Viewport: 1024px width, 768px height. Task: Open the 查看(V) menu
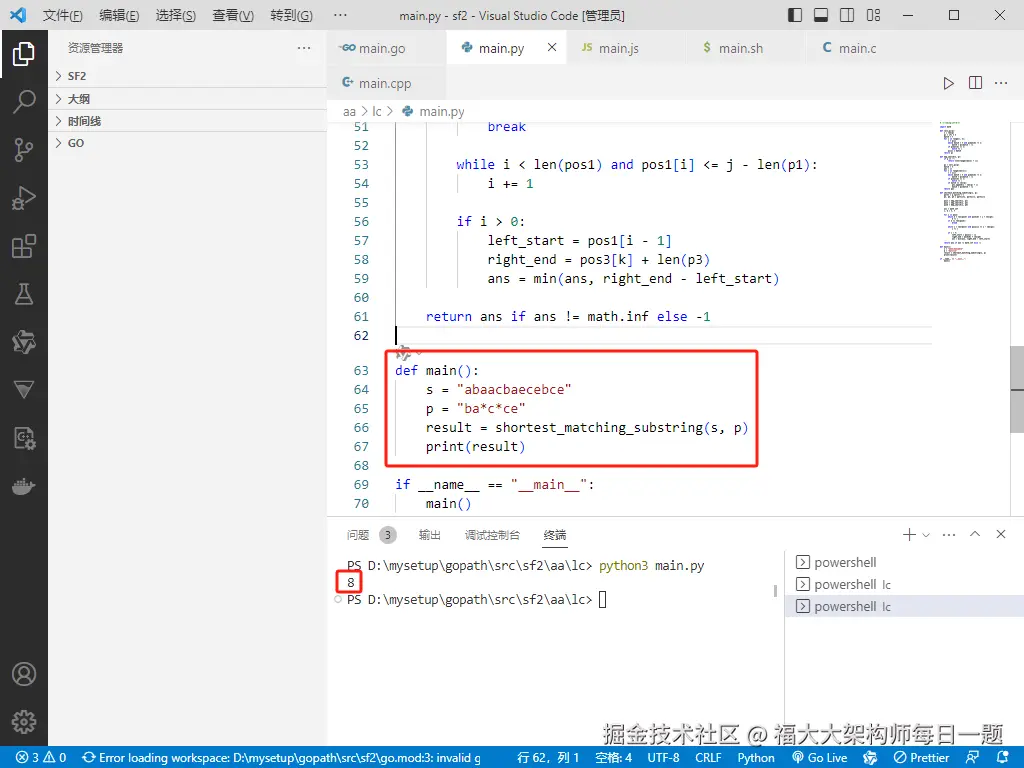coord(233,15)
